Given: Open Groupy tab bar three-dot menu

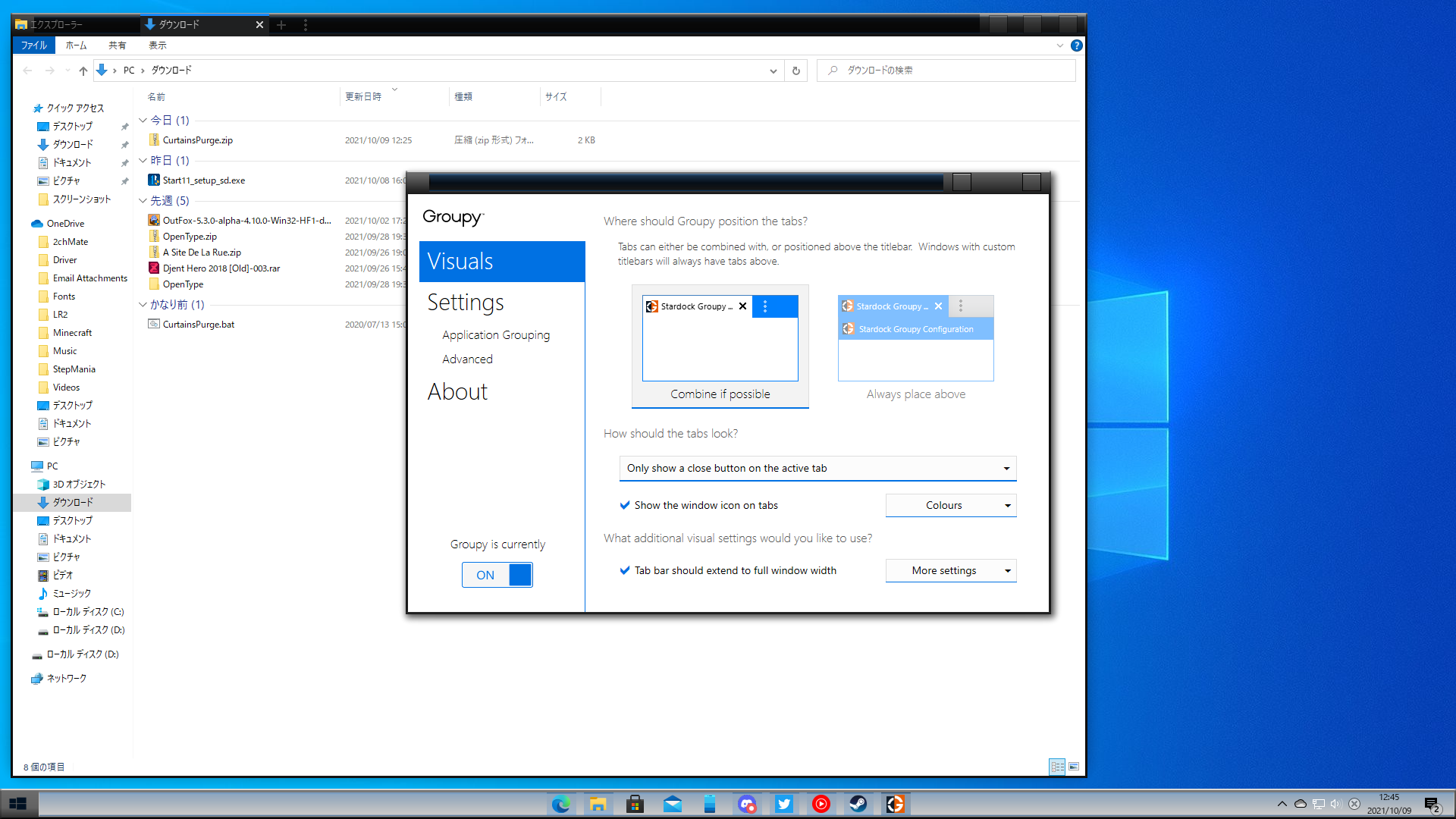Looking at the screenshot, I should click(306, 25).
